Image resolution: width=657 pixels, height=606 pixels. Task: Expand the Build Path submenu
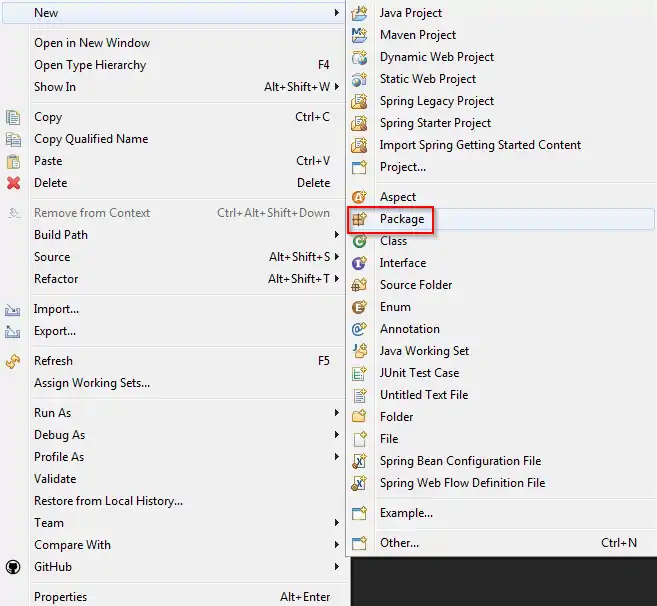tap(337, 235)
